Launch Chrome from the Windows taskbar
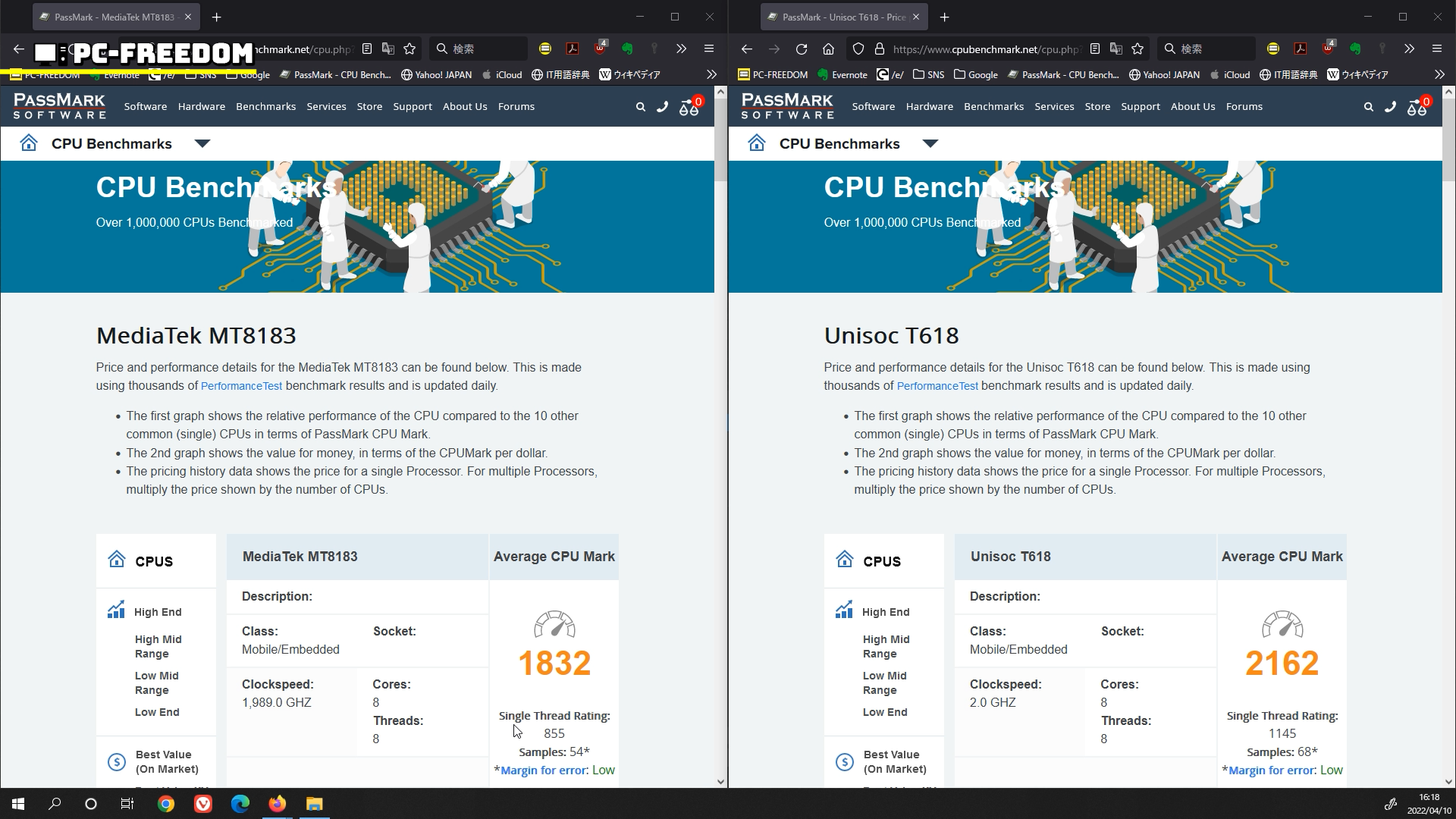Image resolution: width=1456 pixels, height=819 pixels. point(165,804)
